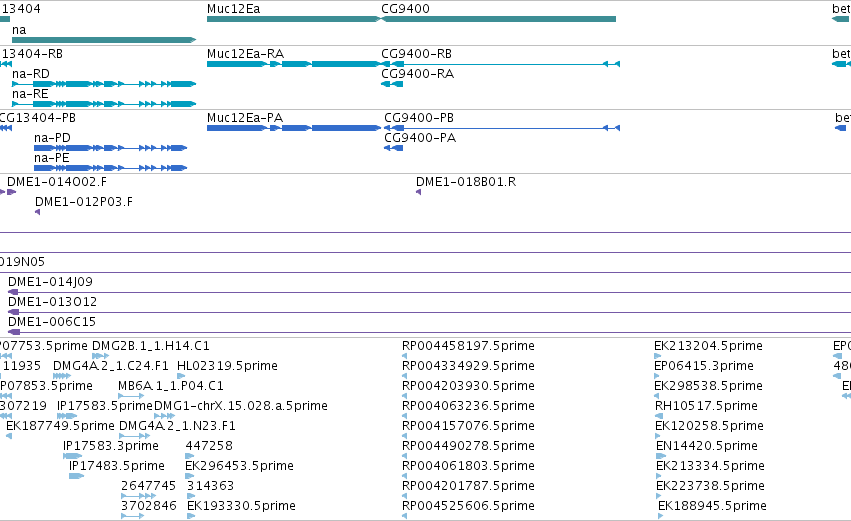Select the Muc12Ea-PA protein glyph
Viewport: 851px width, 521px height.
pyautogui.click(x=294, y=128)
